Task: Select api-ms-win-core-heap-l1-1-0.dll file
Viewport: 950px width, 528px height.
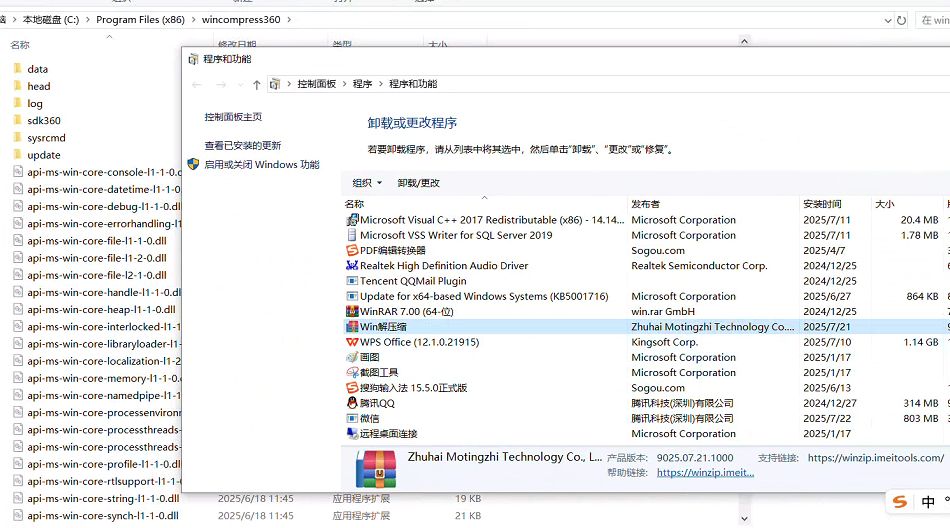Action: pyautogui.click(x=101, y=310)
